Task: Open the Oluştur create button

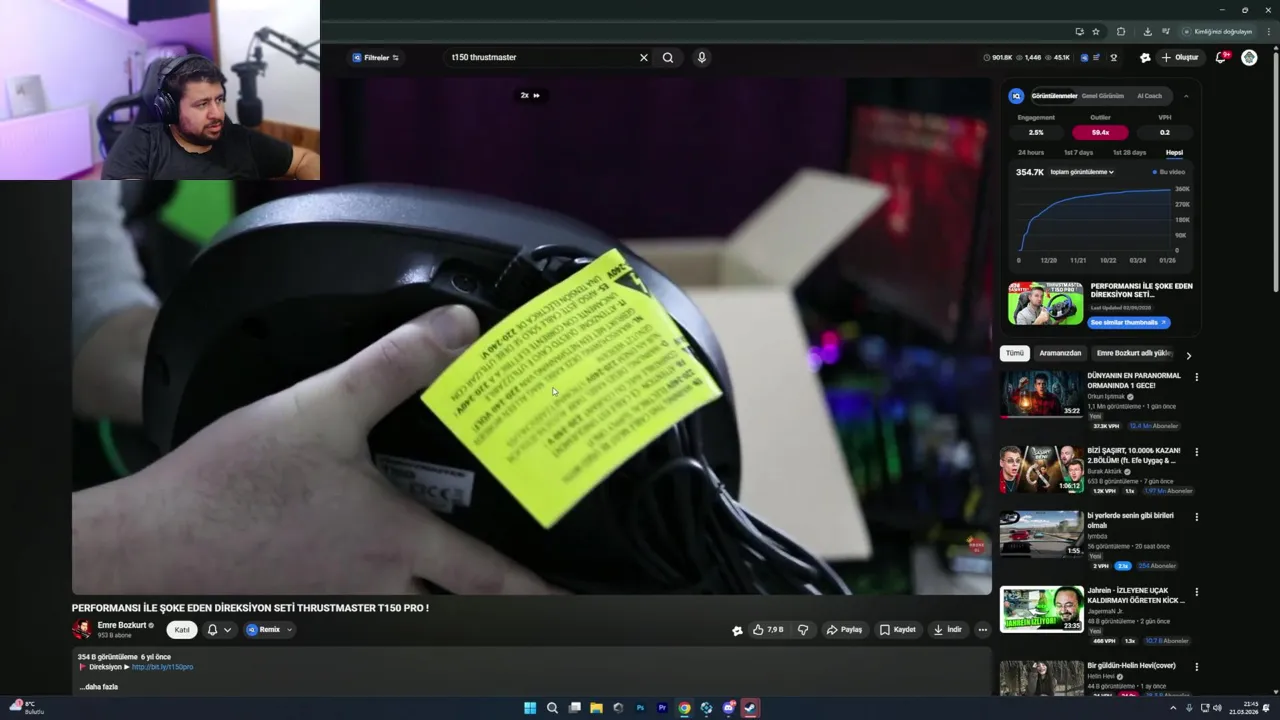Action: 1180,58
